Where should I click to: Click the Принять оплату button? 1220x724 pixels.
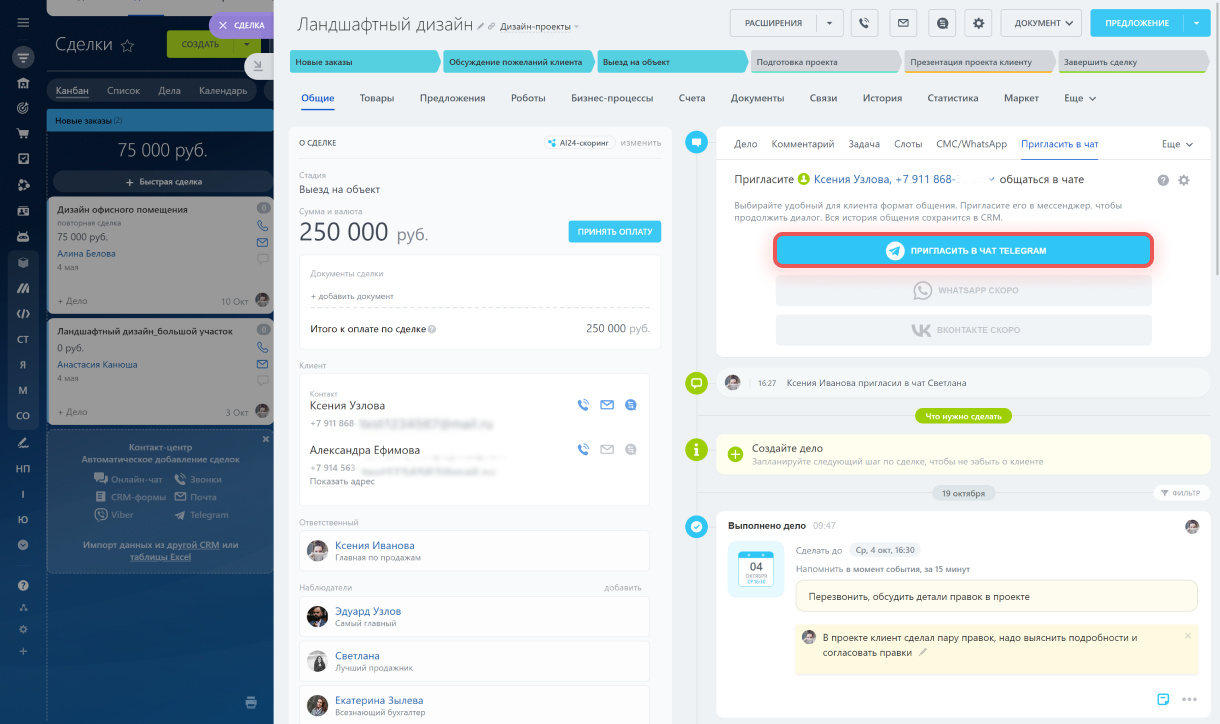(x=614, y=232)
